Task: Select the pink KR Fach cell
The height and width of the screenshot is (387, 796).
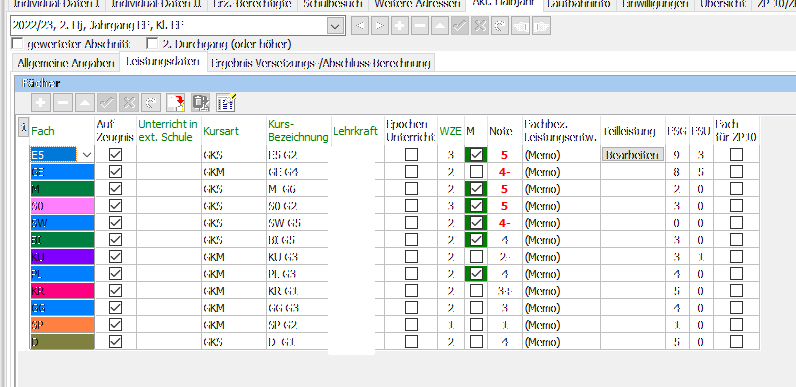Action: (x=62, y=291)
